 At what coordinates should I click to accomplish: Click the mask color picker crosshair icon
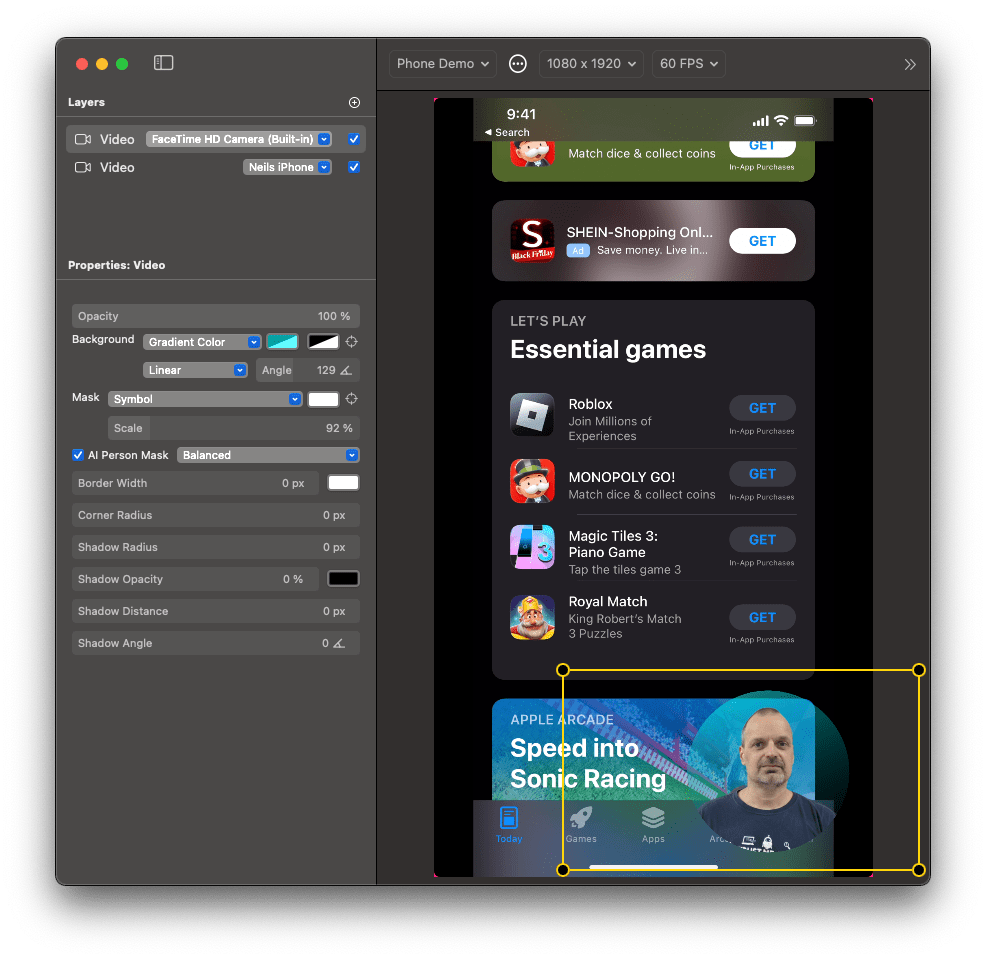[352, 399]
